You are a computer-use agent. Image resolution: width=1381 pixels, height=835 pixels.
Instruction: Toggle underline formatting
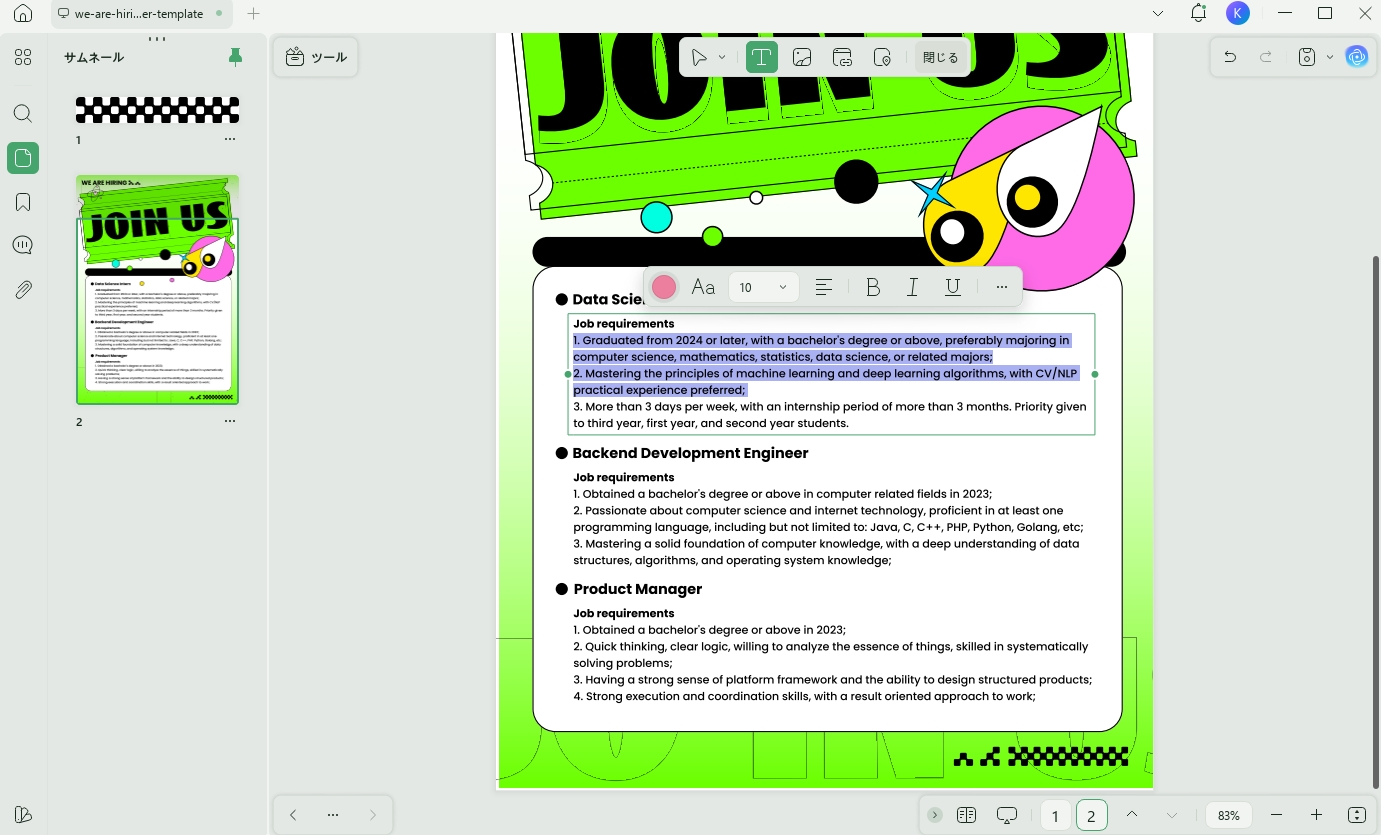953,287
